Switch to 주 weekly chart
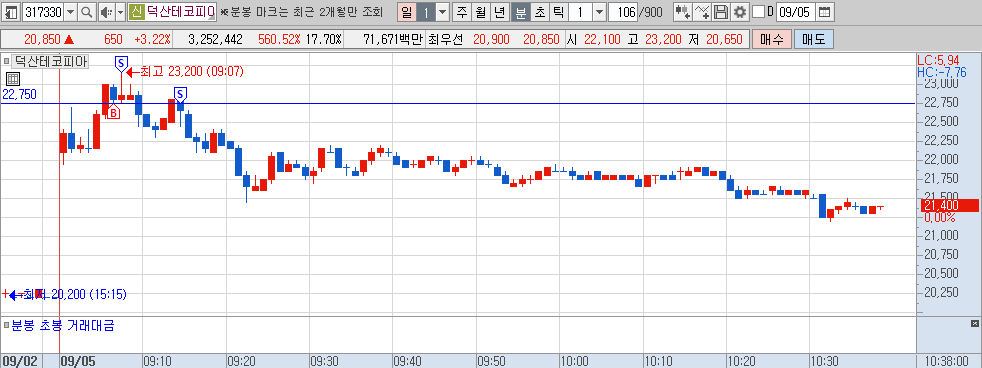982x368 pixels. [x=462, y=12]
